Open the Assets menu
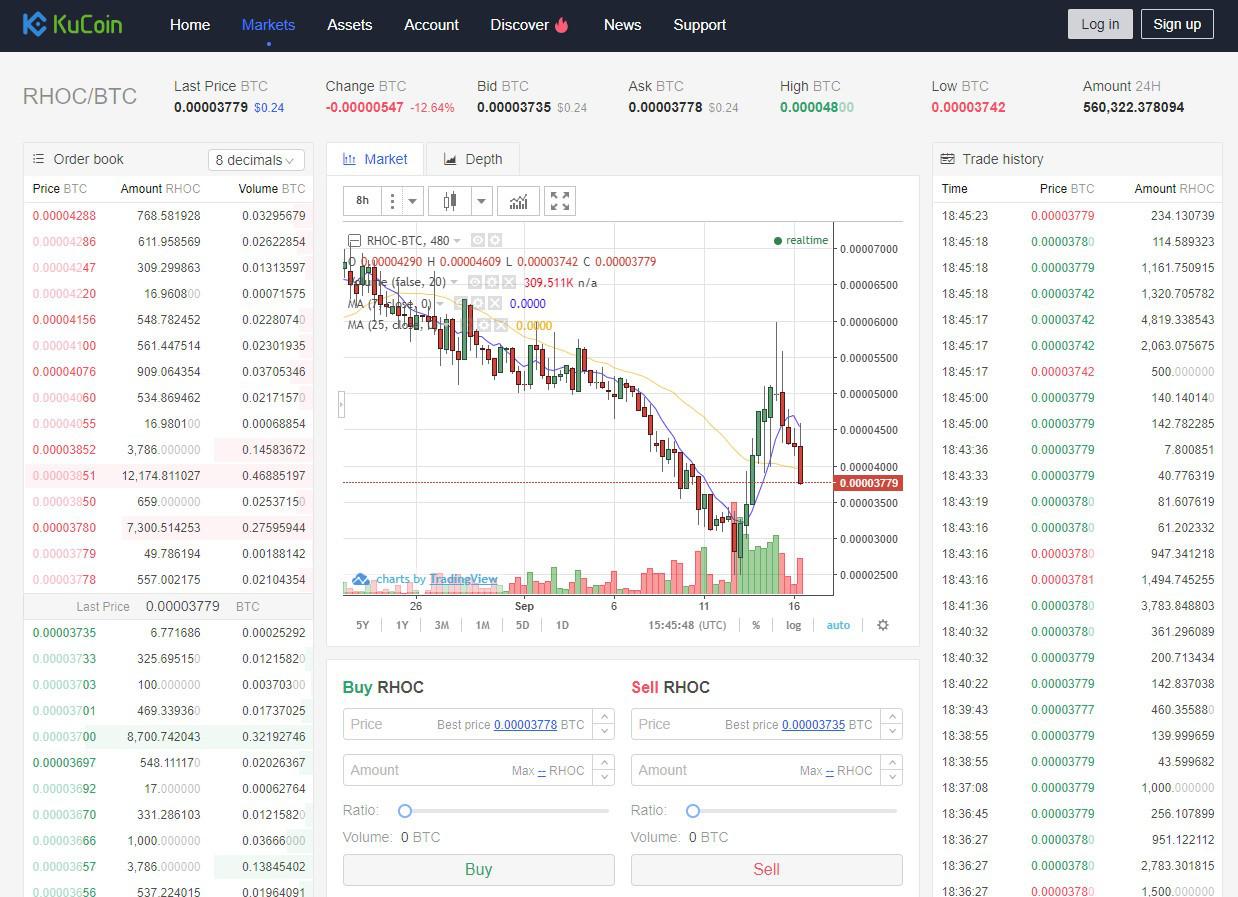1238x897 pixels. [x=349, y=25]
